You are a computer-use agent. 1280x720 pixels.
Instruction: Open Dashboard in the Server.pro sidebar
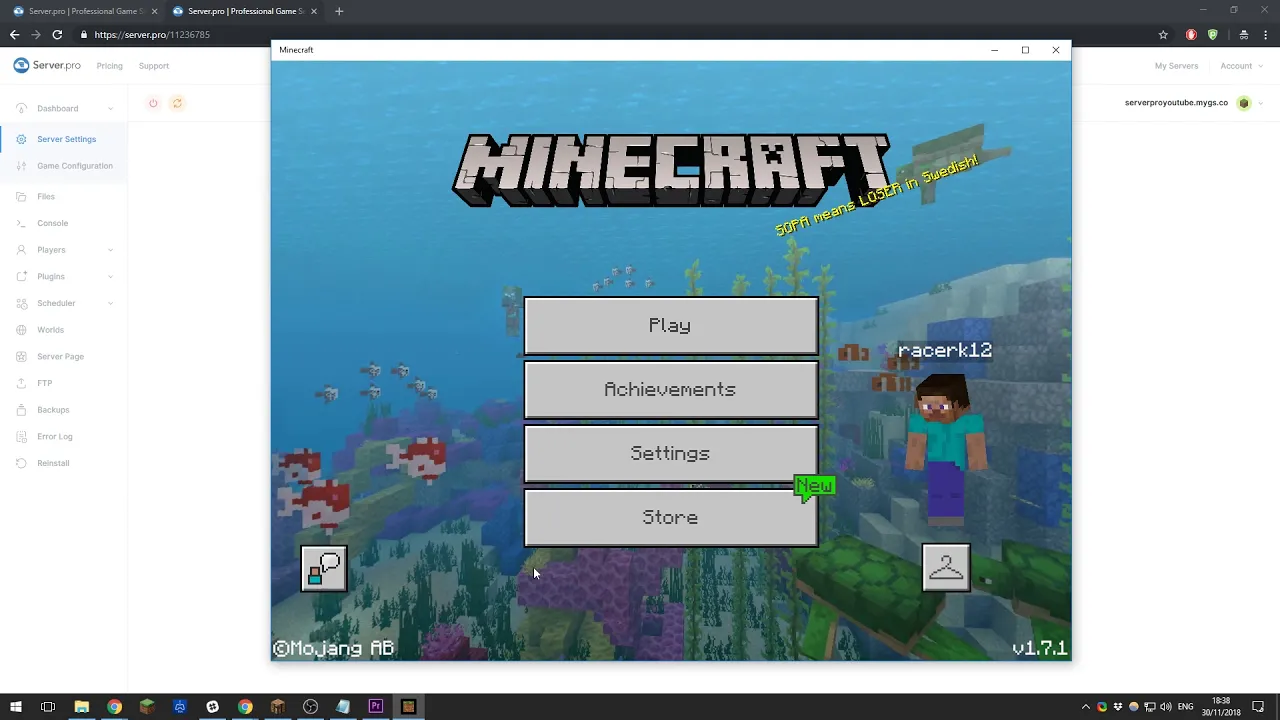[x=57, y=108]
